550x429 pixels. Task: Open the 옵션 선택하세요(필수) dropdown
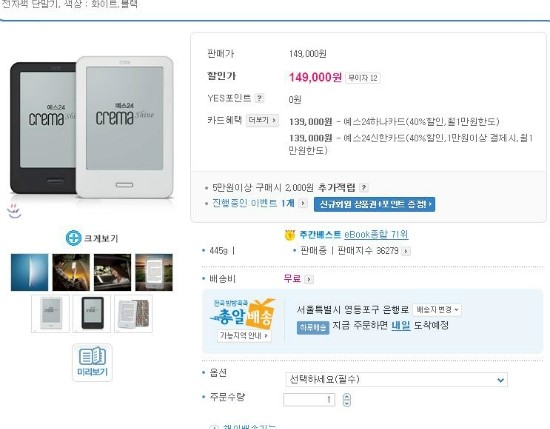click(x=397, y=380)
